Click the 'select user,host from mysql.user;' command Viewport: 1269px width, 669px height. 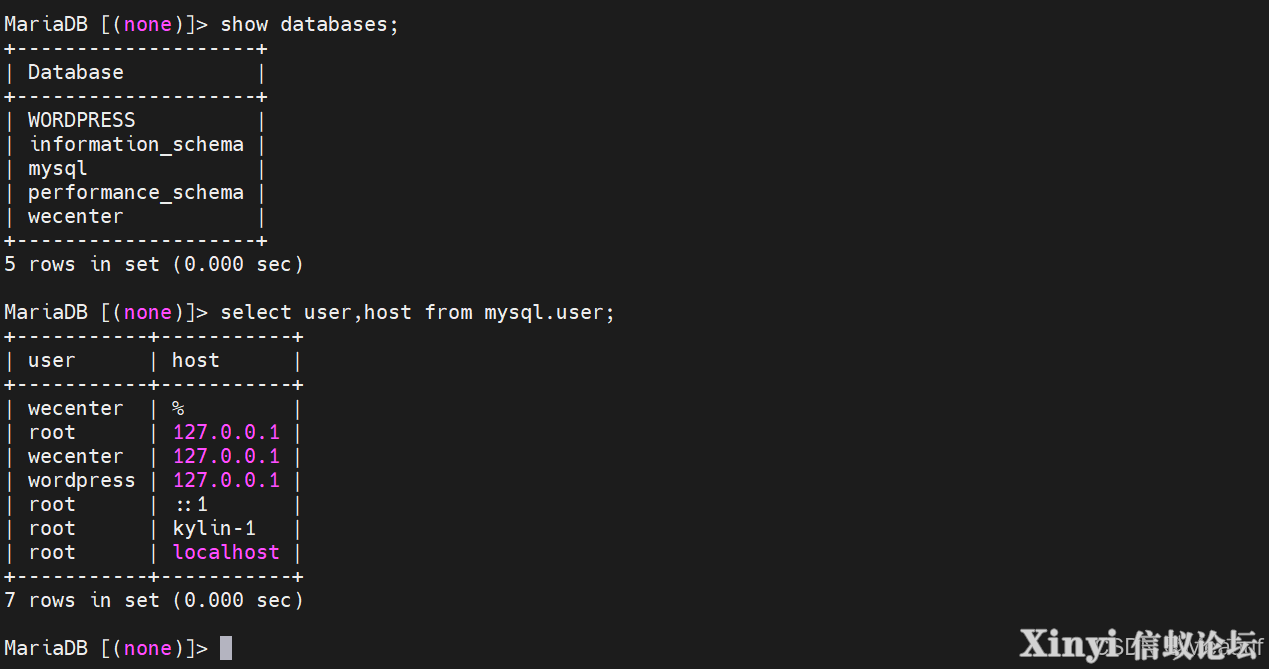[x=417, y=312]
